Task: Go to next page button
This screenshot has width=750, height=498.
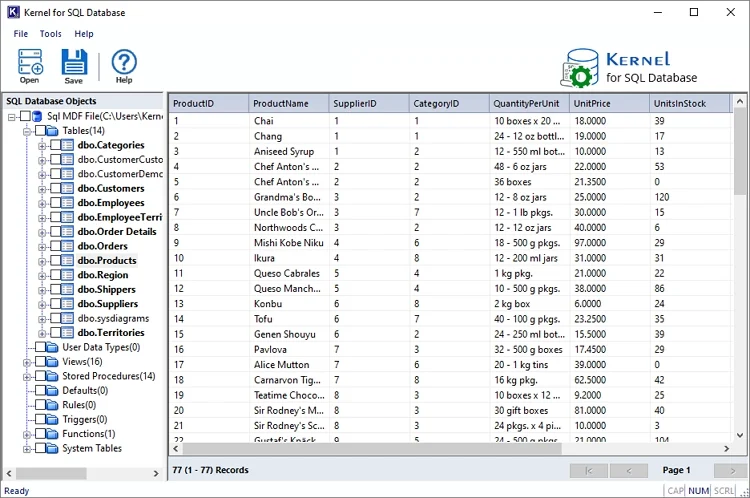Action: 731,470
